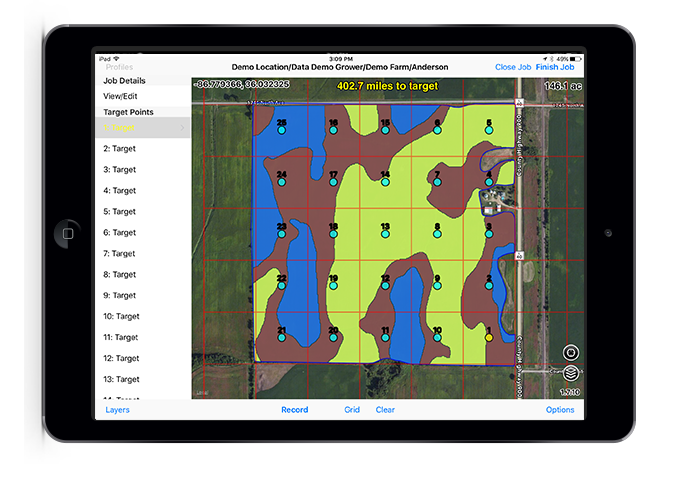Open the map layers stack icon
This screenshot has width=678, height=482.
[571, 374]
